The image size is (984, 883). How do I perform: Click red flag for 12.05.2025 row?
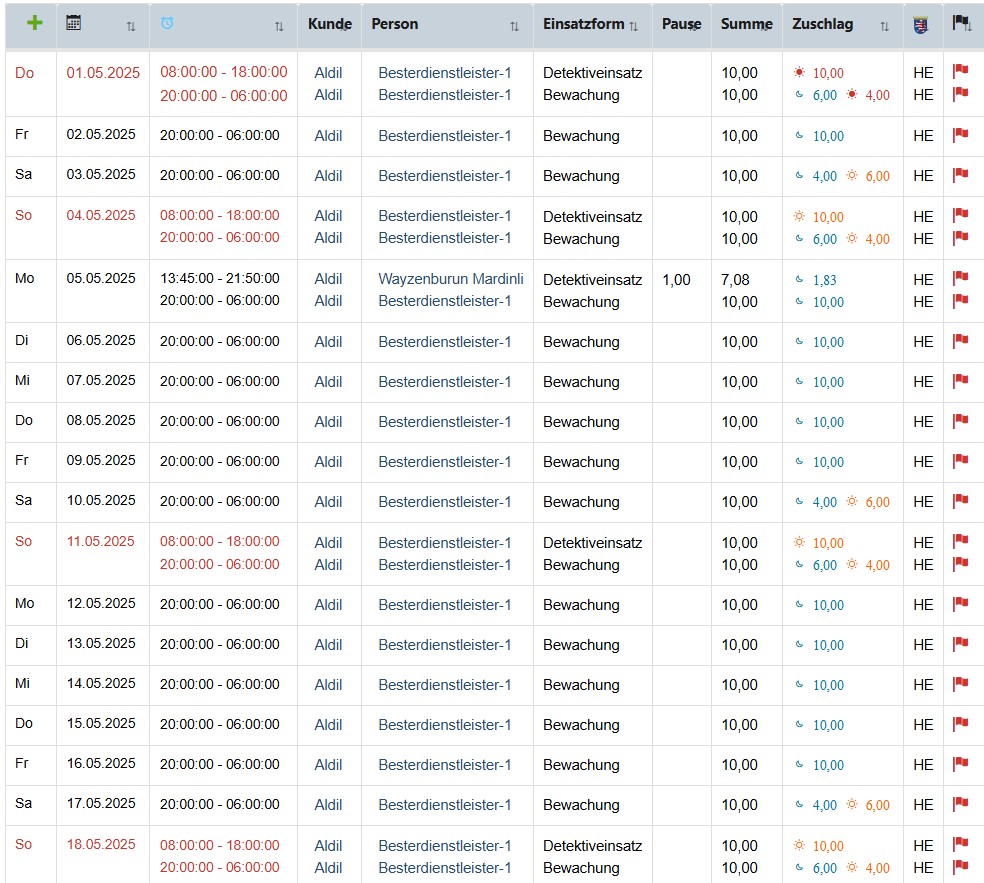click(x=960, y=604)
